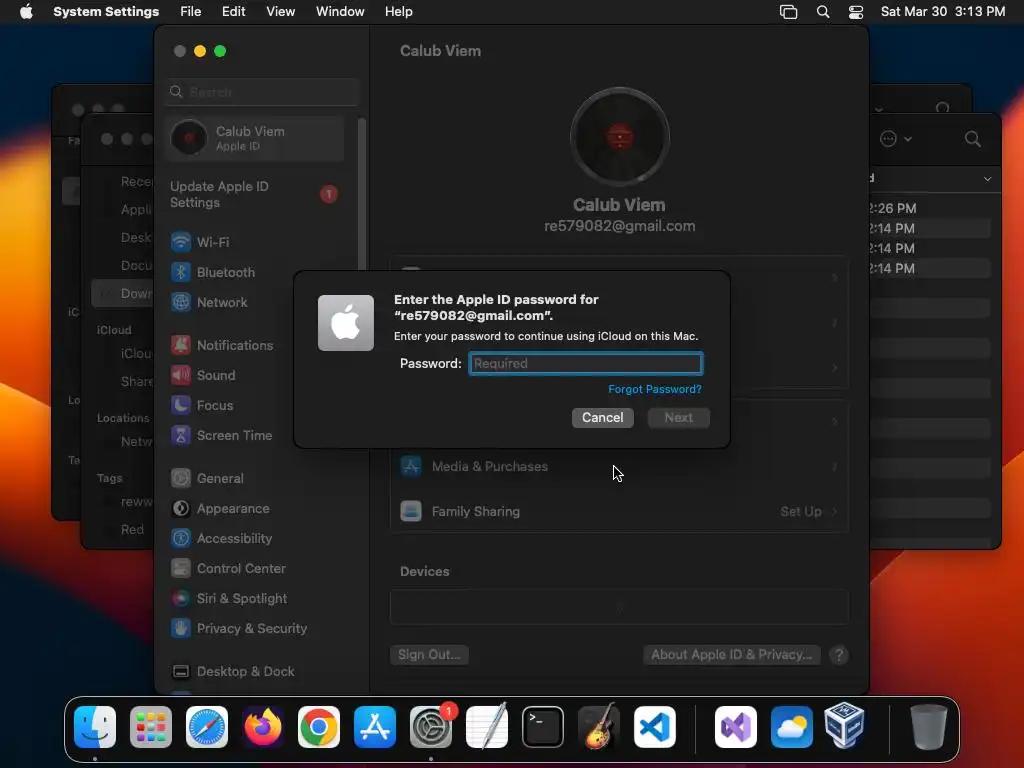Click the column sort chevron in Finder window
This screenshot has height=768, width=1024.
pyautogui.click(x=987, y=178)
